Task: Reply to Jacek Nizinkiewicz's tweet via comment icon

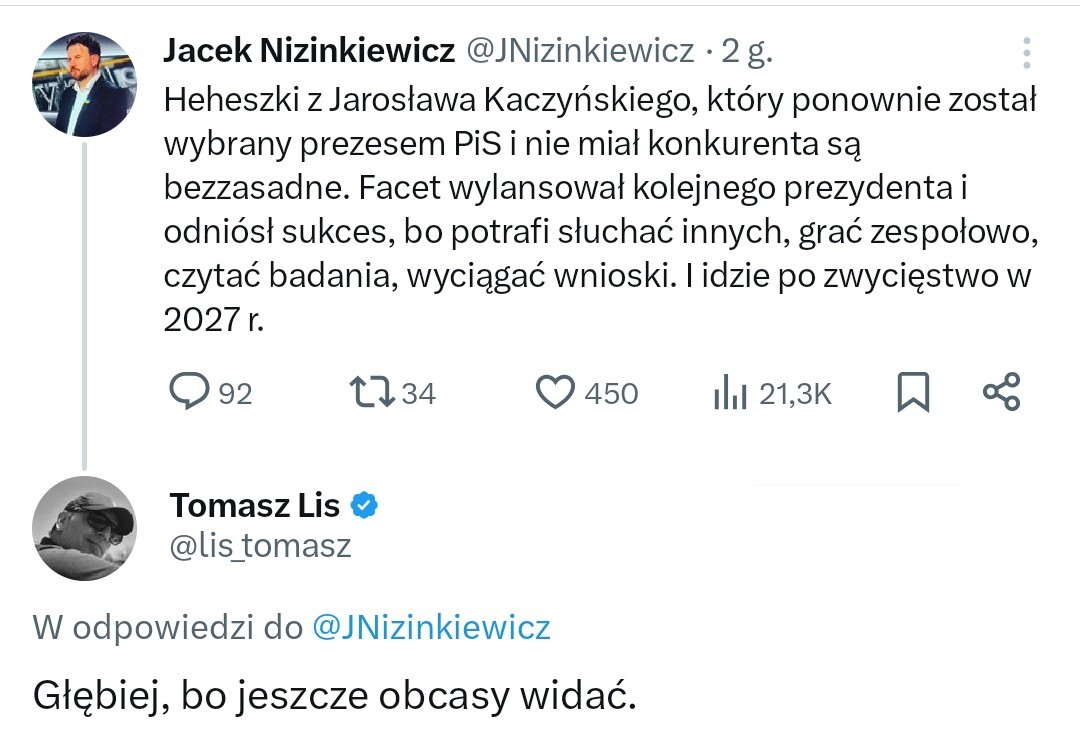Action: 188,392
